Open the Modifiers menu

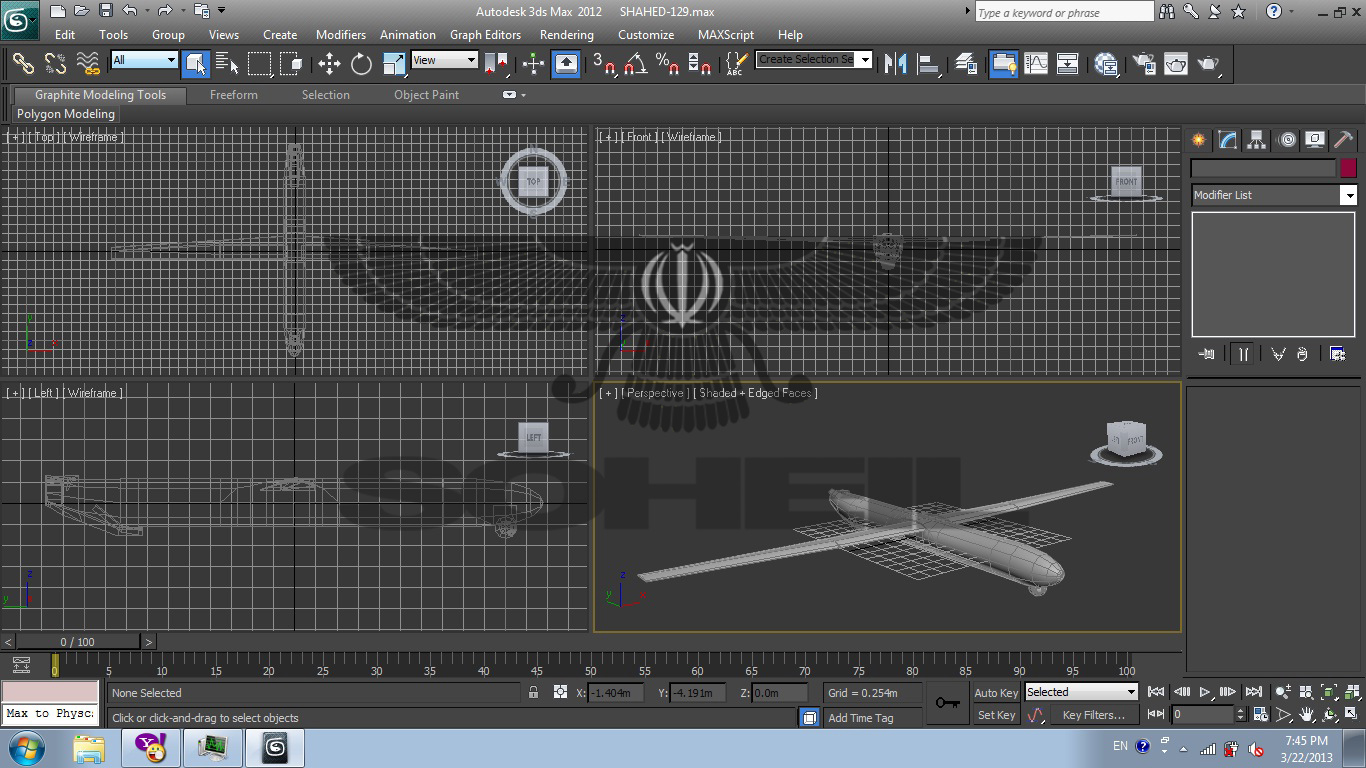341,34
